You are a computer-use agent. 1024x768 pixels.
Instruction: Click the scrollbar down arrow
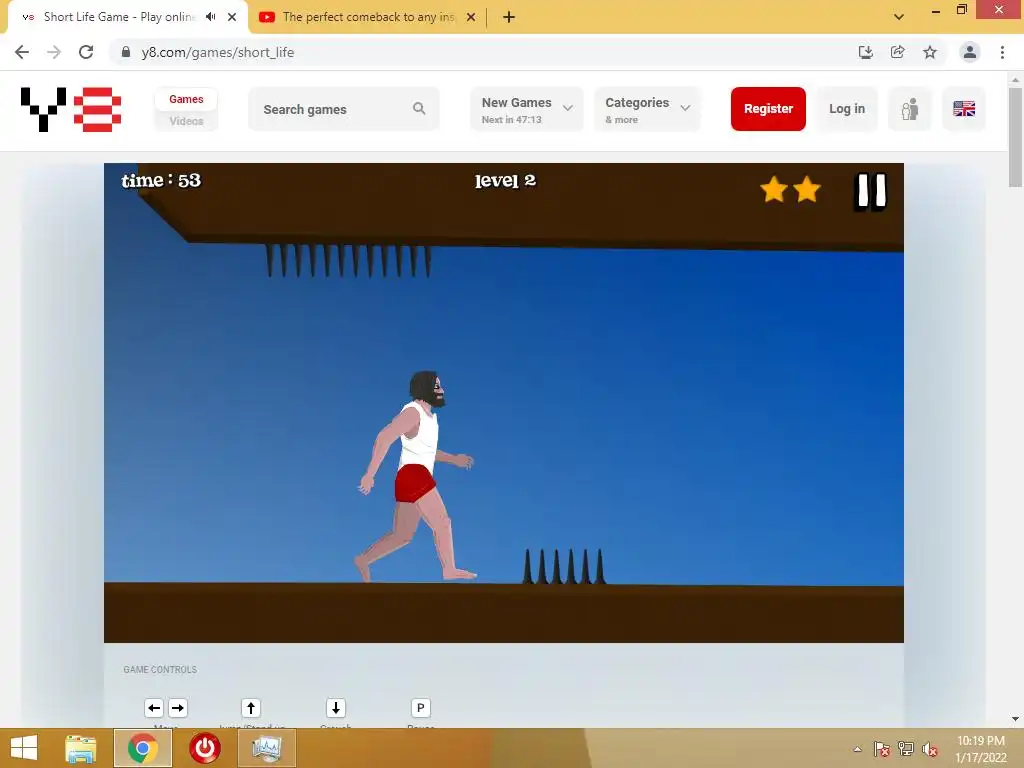click(x=1015, y=719)
